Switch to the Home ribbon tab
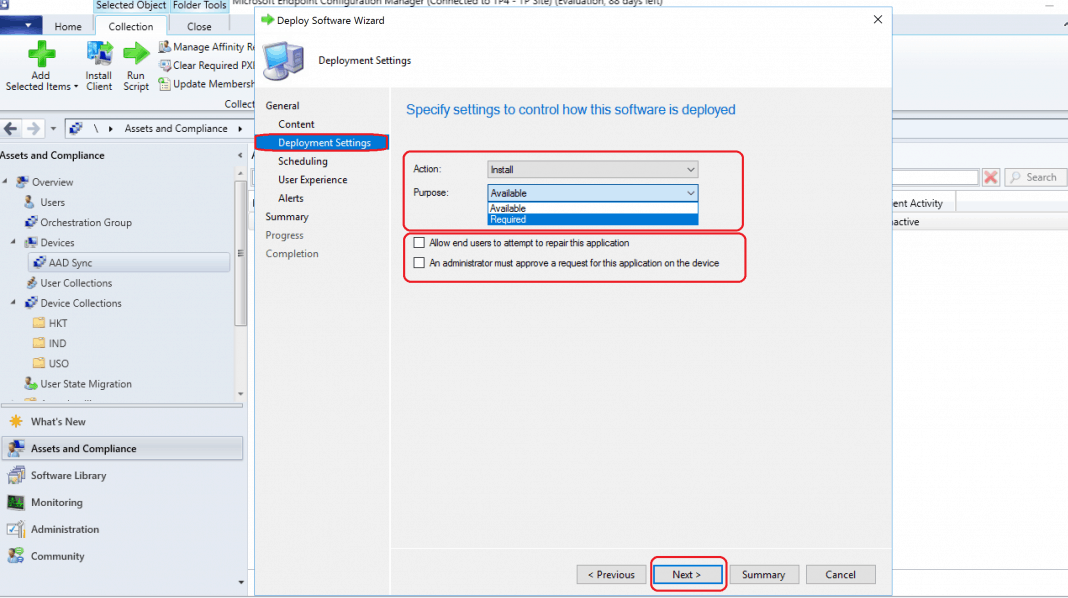The image size is (1068, 598). (68, 27)
